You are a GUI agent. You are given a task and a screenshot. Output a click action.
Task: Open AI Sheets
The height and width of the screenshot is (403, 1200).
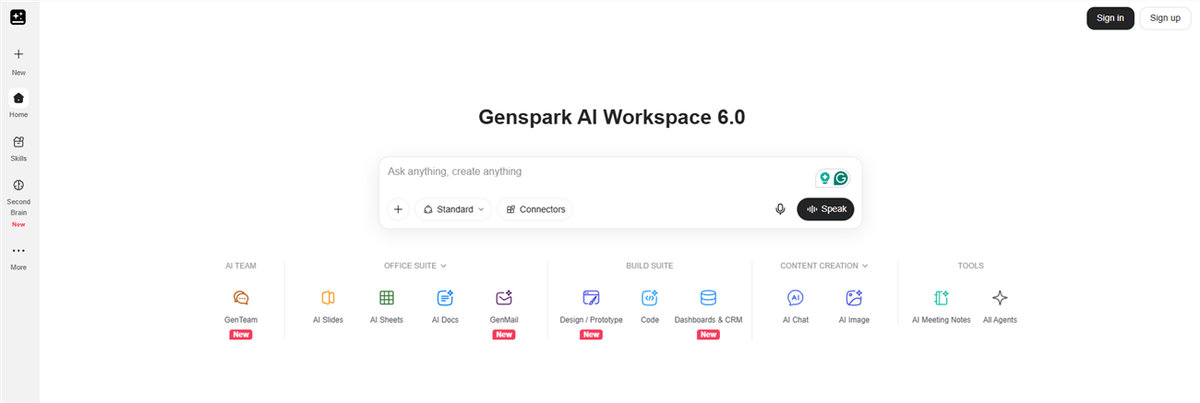point(386,307)
